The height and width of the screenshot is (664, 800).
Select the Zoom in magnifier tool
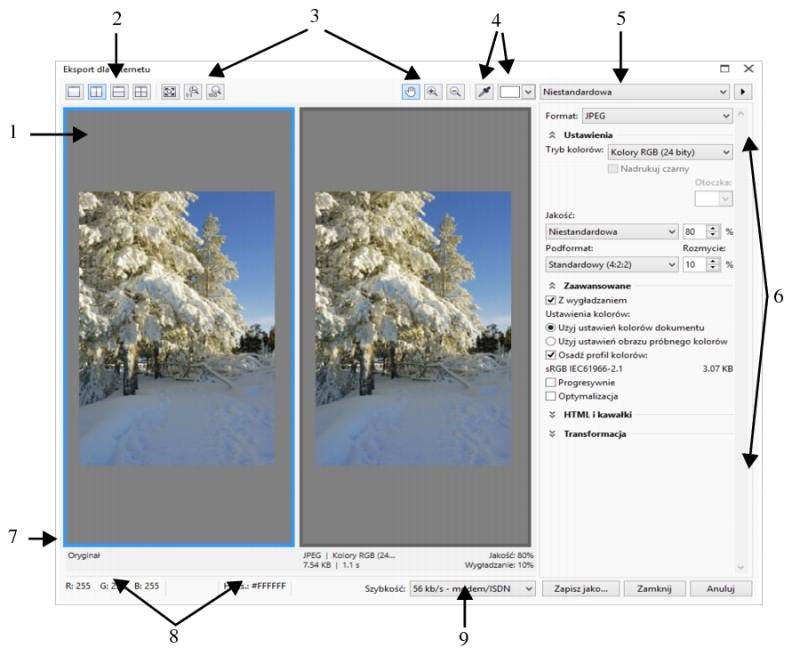[x=433, y=91]
